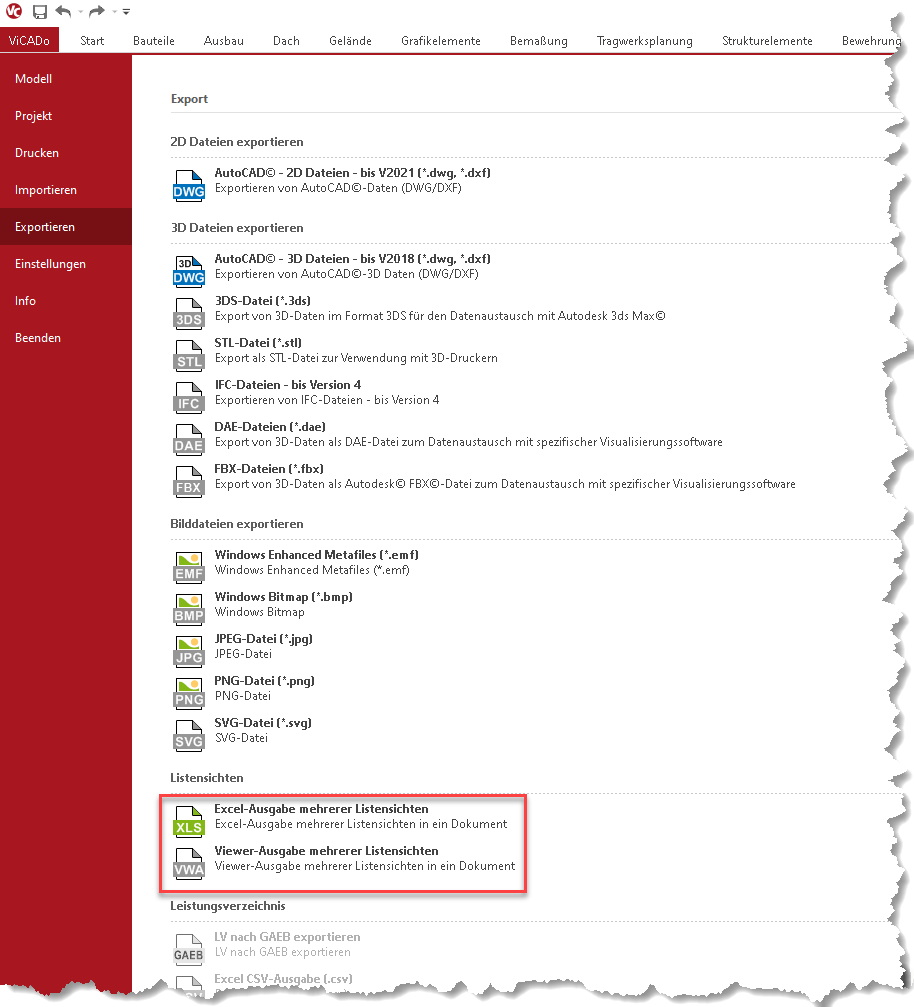Click the 3D DWG icon for AutoCAD 3D export
Image resolution: width=914 pixels, height=1007 pixels.
[188, 272]
